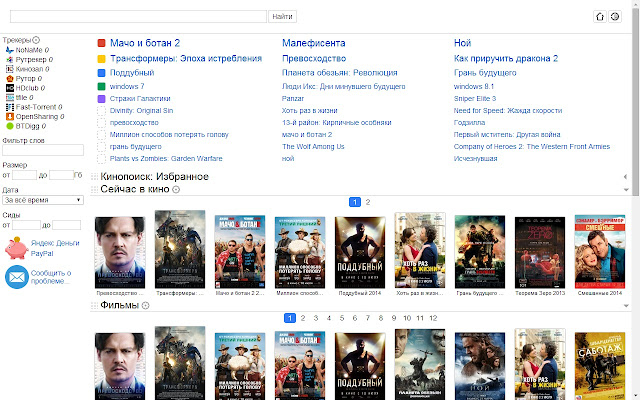
Task: Click the blue square beside Поддубный
Action: point(102,73)
